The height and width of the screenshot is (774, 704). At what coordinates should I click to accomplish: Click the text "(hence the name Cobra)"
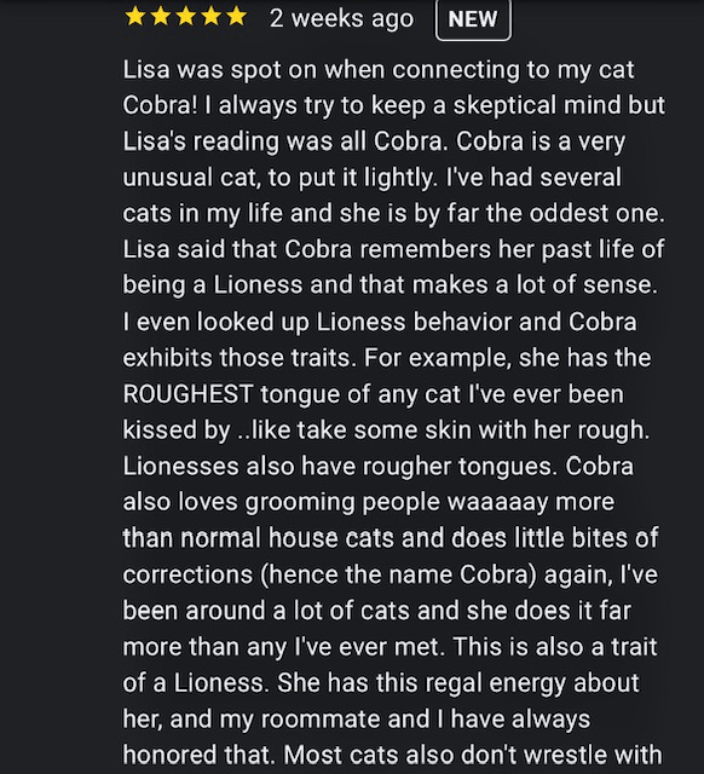click(397, 574)
